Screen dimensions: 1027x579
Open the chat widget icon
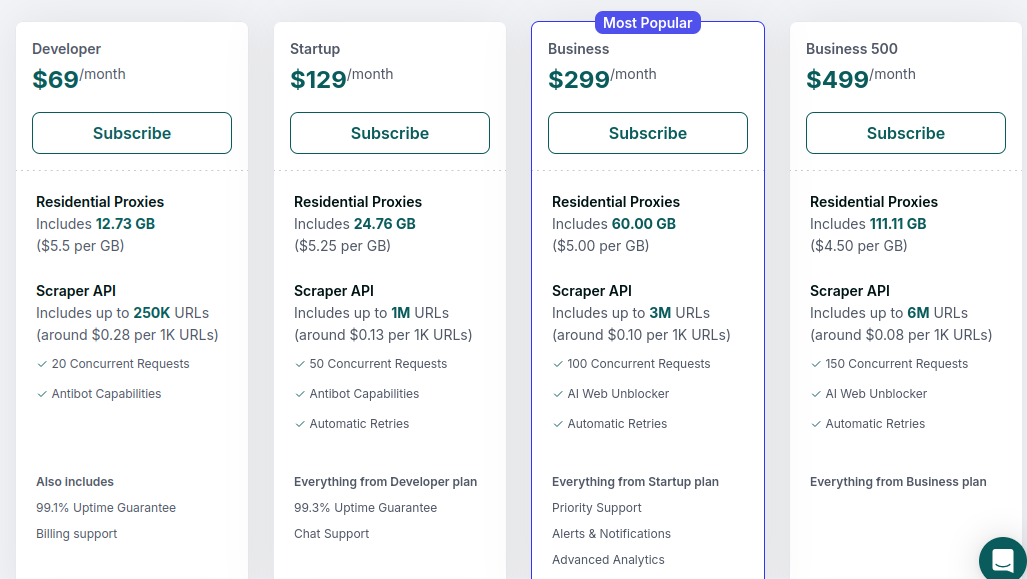click(1002, 561)
